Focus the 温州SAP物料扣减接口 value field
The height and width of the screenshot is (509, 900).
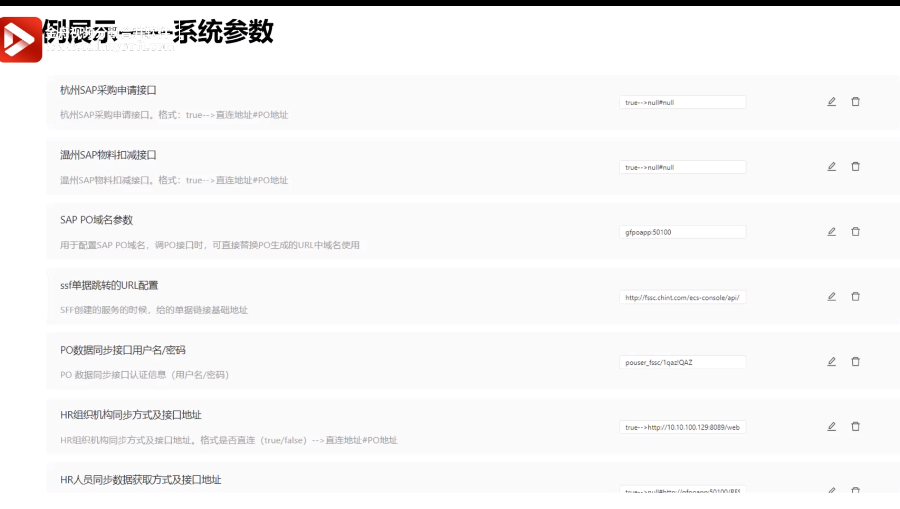(682, 167)
